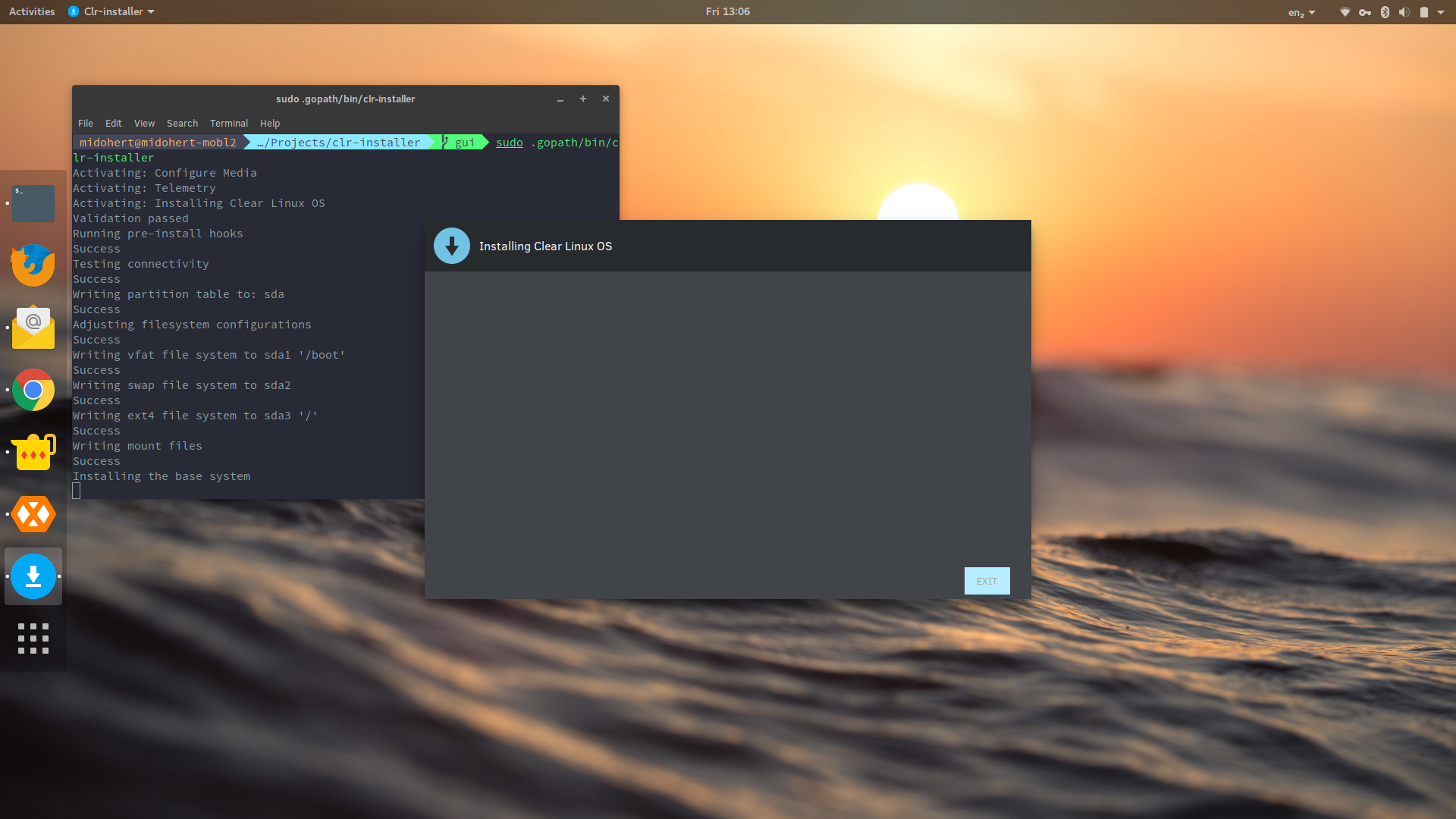This screenshot has height=819, width=1456.
Task: Close the terminal window
Action: [x=606, y=99]
